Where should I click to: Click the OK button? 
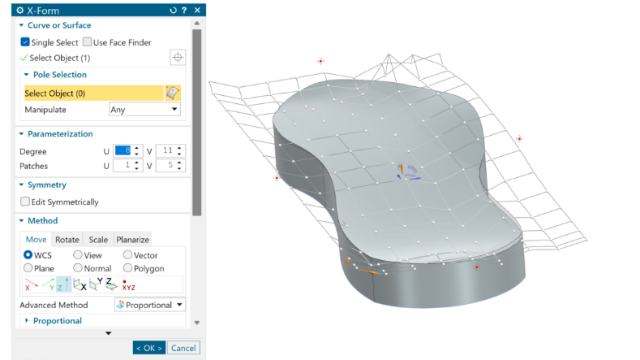click(x=149, y=348)
